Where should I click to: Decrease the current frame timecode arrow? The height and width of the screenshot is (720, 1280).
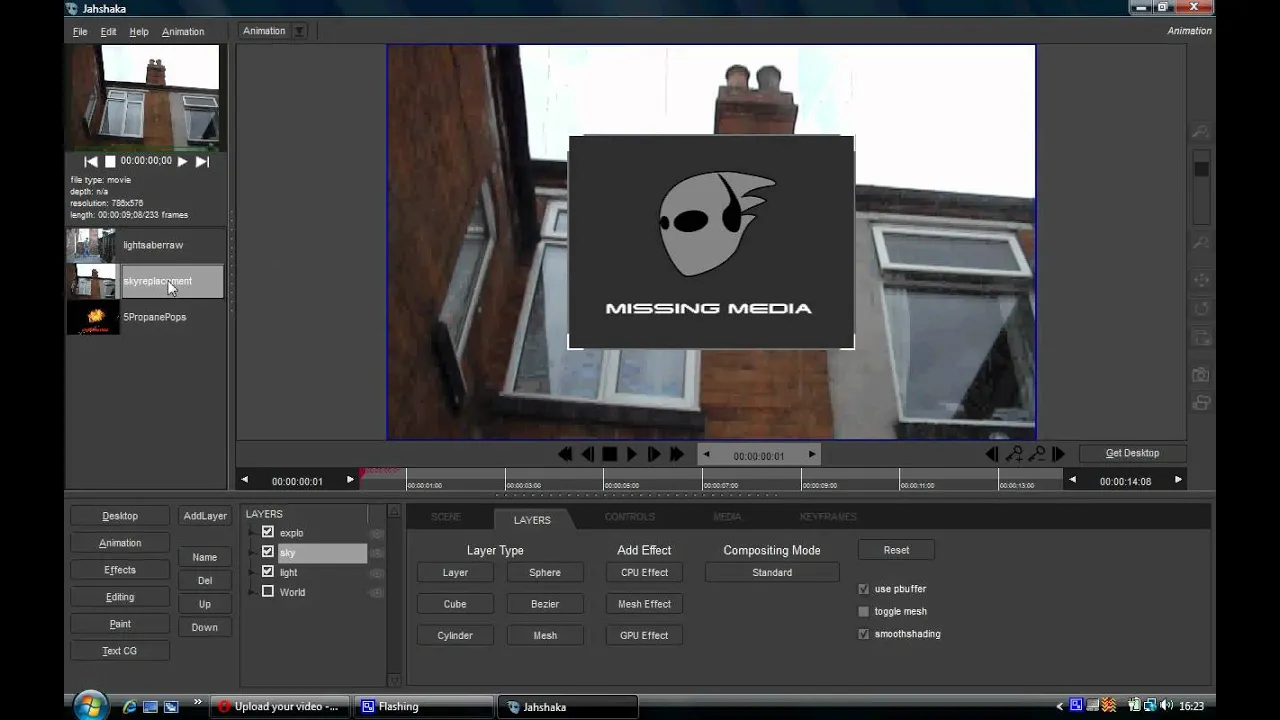(707, 454)
